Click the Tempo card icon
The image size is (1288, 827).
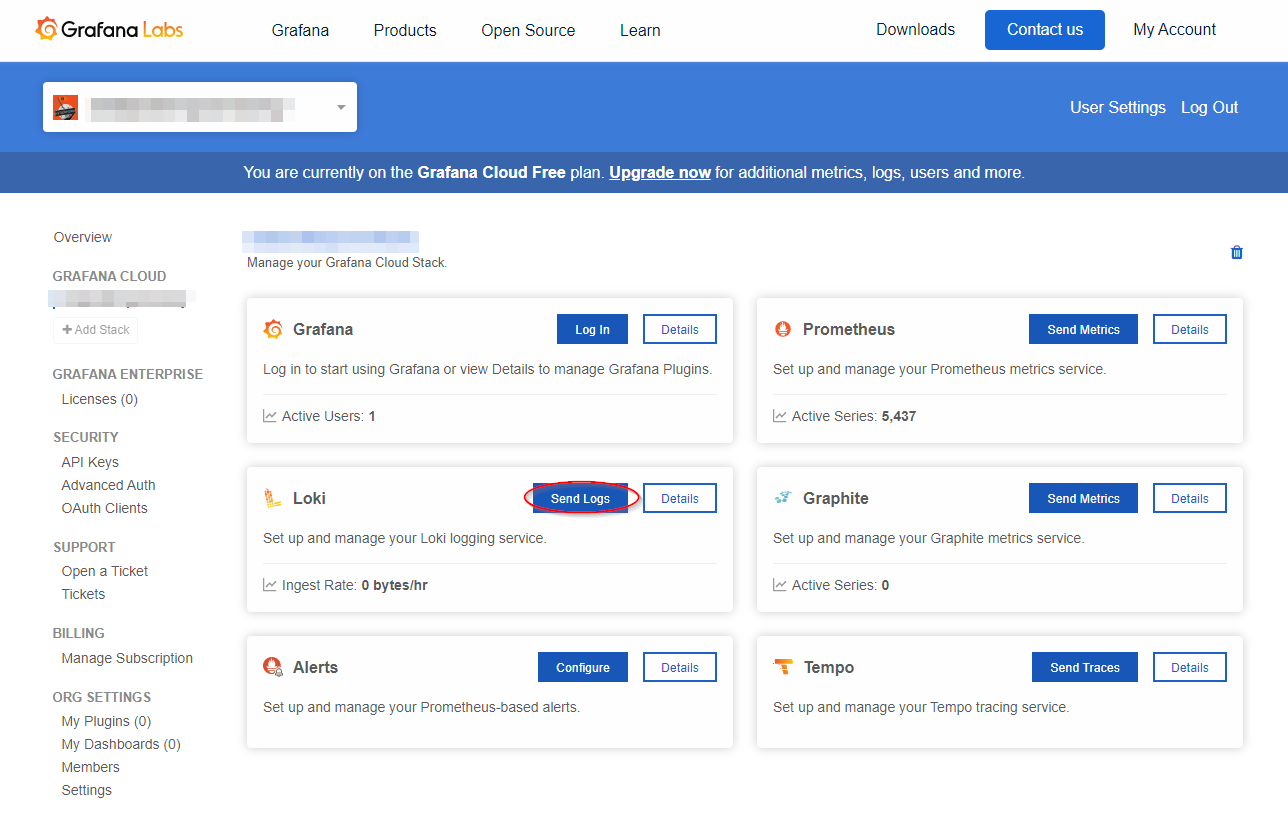tap(784, 667)
